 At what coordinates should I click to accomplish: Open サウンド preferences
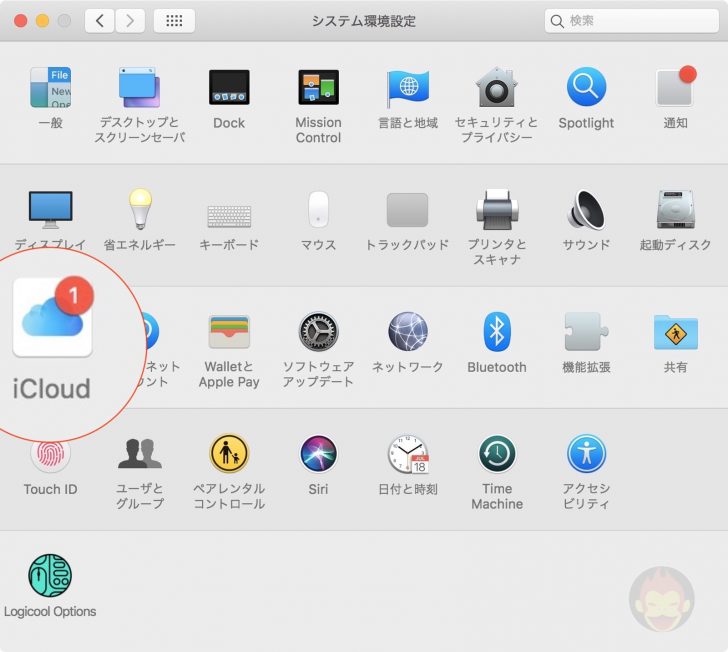pos(586,210)
